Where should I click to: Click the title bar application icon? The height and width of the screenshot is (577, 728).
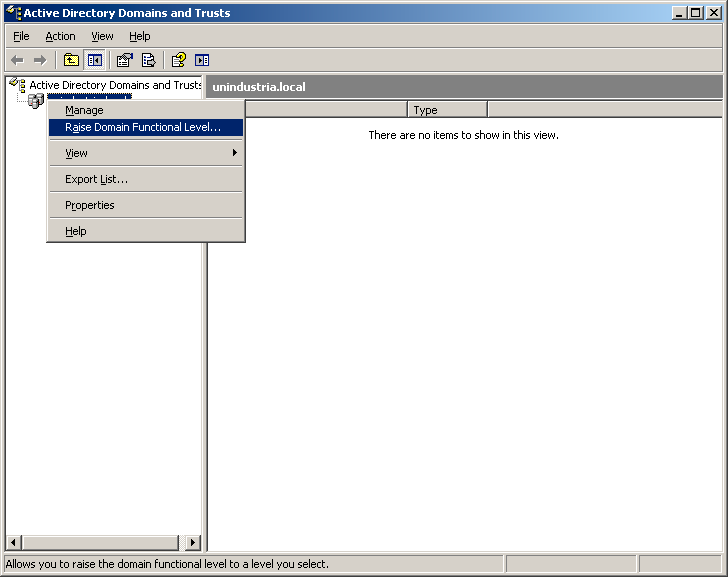click(13, 13)
